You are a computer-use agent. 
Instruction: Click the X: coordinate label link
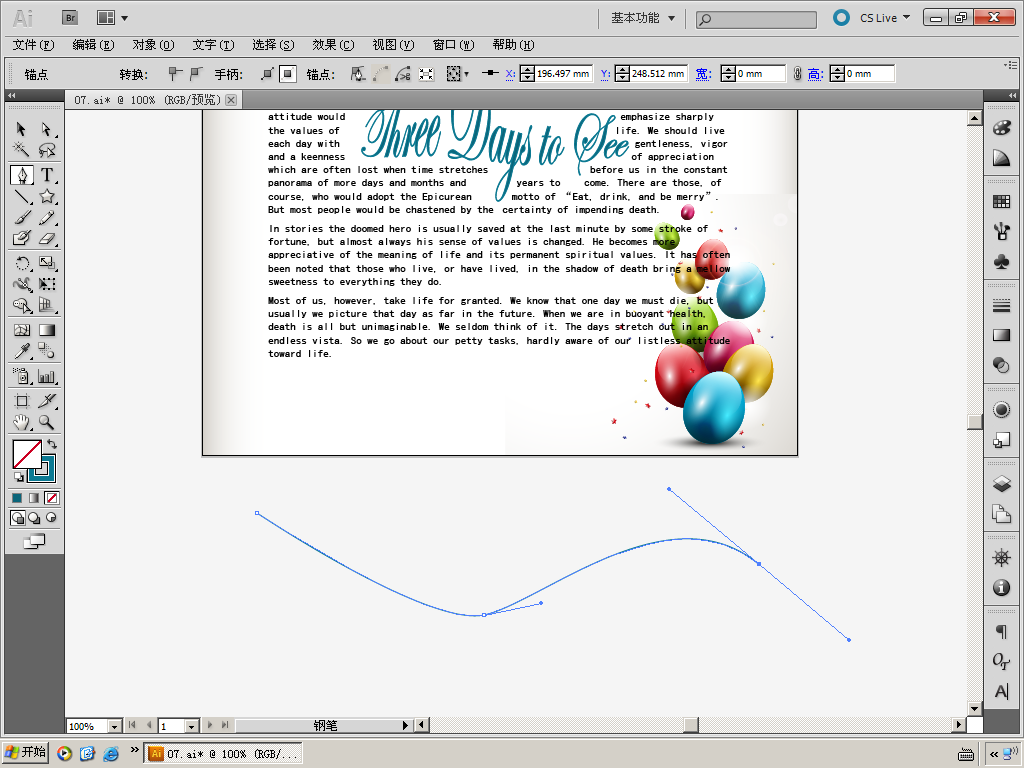511,74
